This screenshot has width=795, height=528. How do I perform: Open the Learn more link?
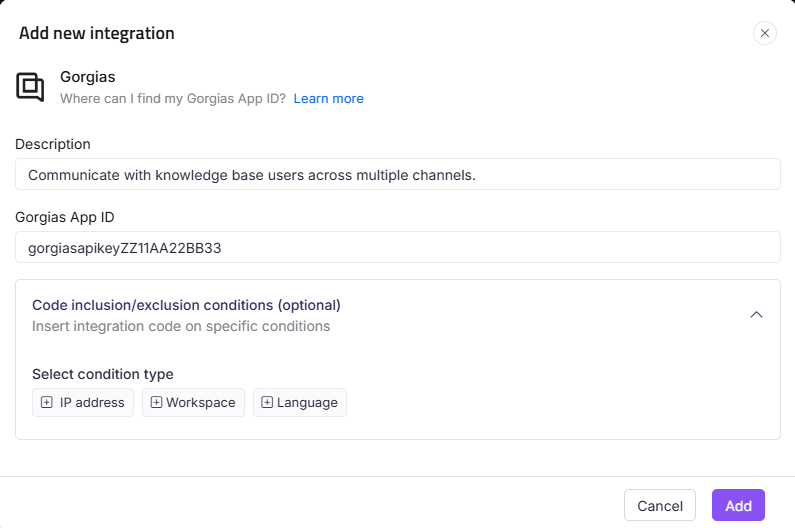pos(329,98)
